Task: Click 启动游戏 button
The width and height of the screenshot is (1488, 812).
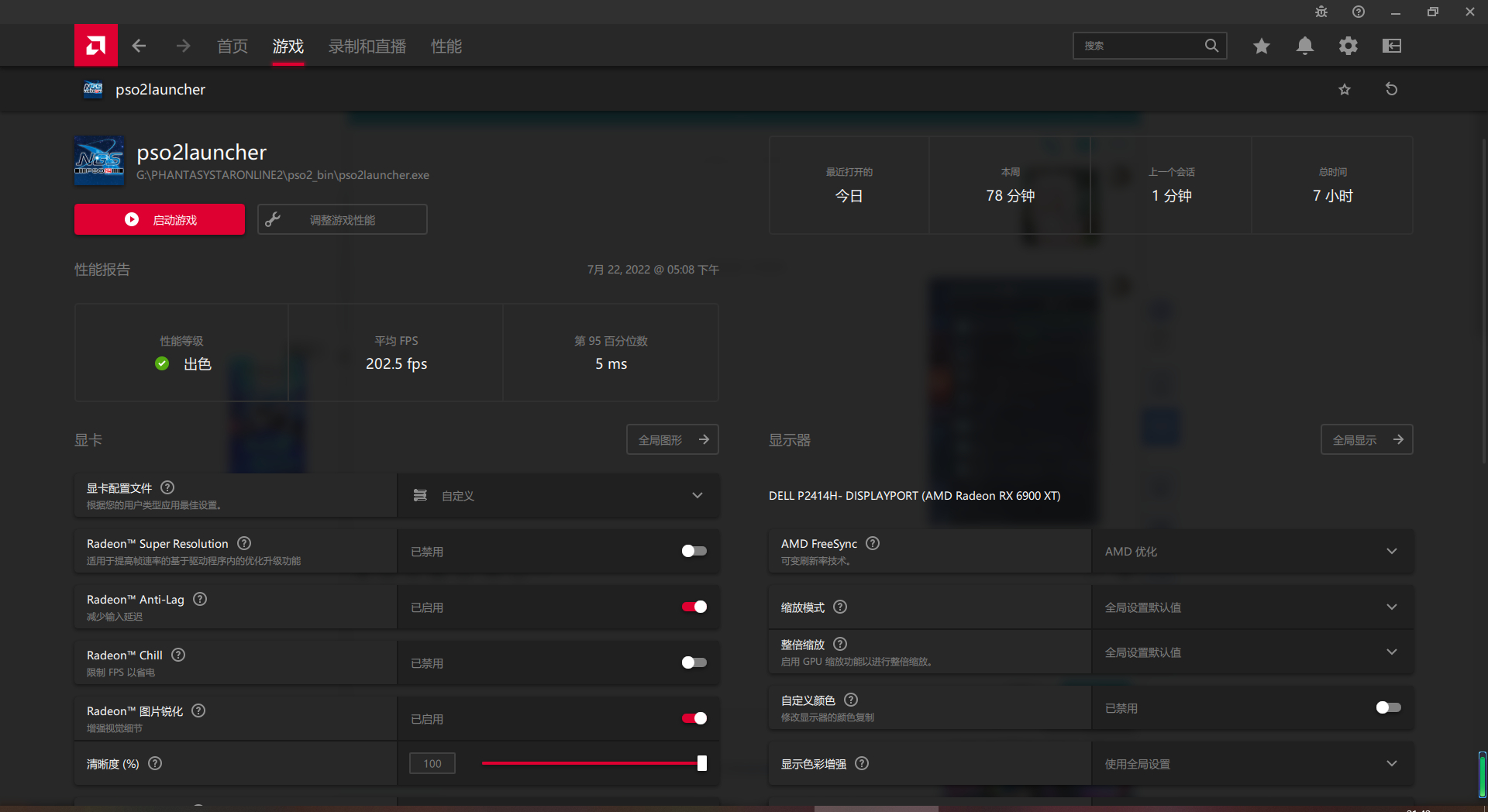Action: click(x=160, y=219)
